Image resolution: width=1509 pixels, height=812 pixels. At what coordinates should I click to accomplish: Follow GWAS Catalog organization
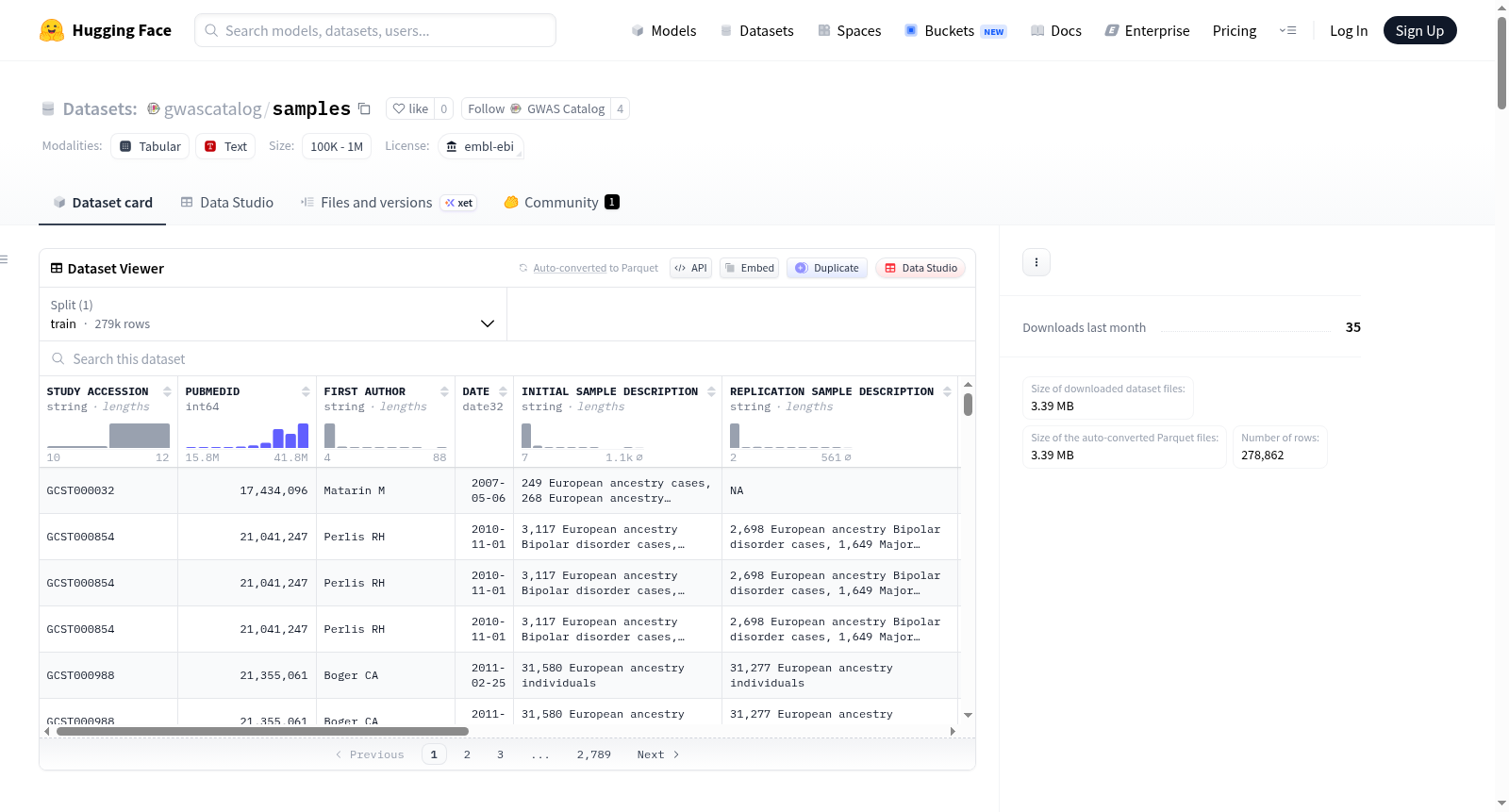pyautogui.click(x=537, y=108)
